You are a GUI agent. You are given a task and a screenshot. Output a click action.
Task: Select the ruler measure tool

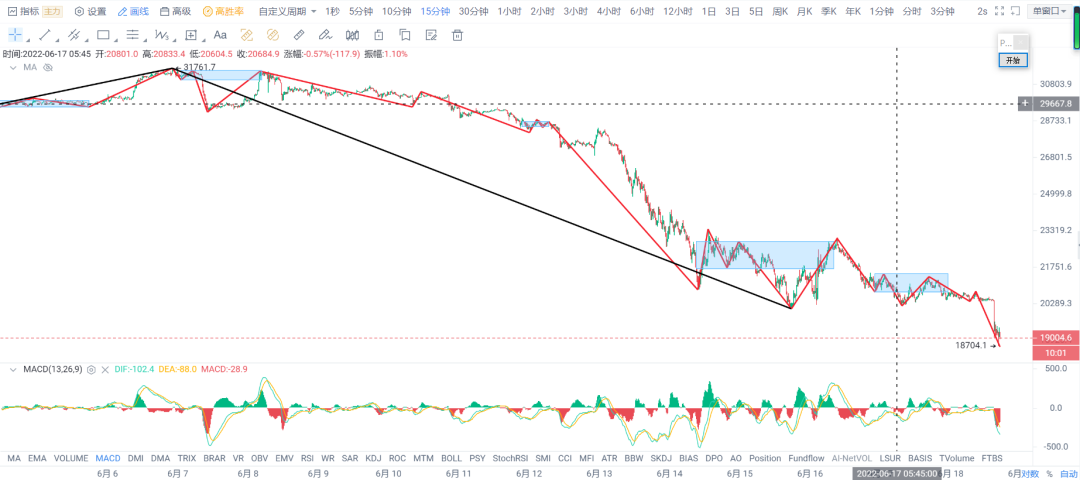298,34
